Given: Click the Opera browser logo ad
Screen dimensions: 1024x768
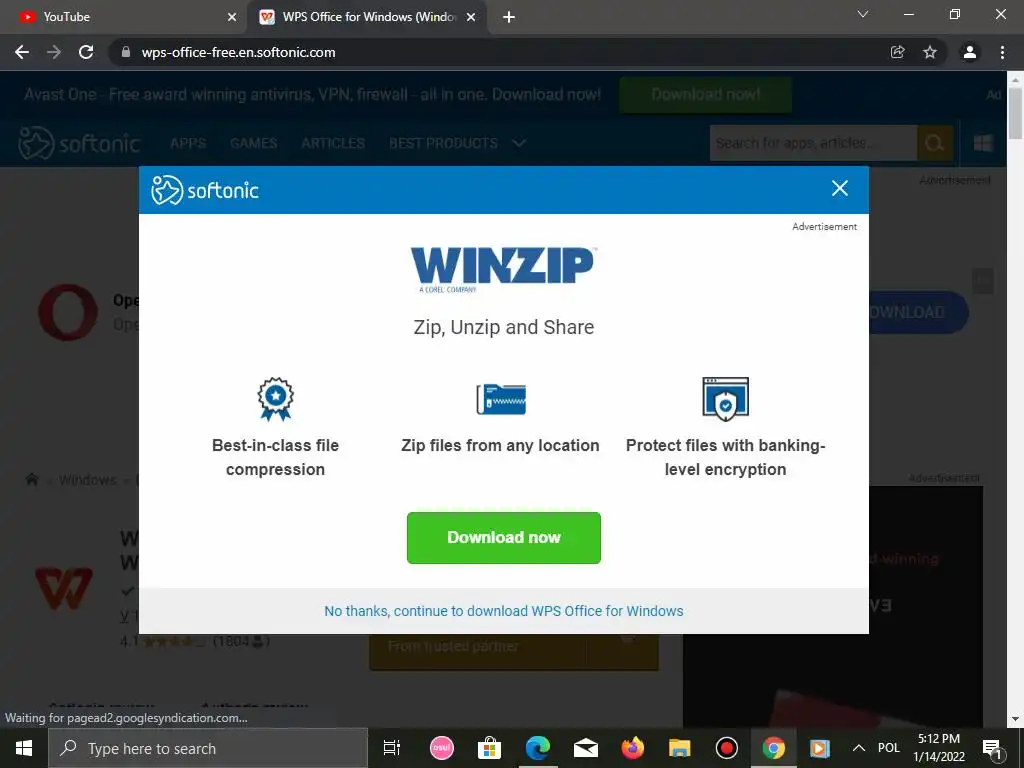Looking at the screenshot, I should 67,312.
